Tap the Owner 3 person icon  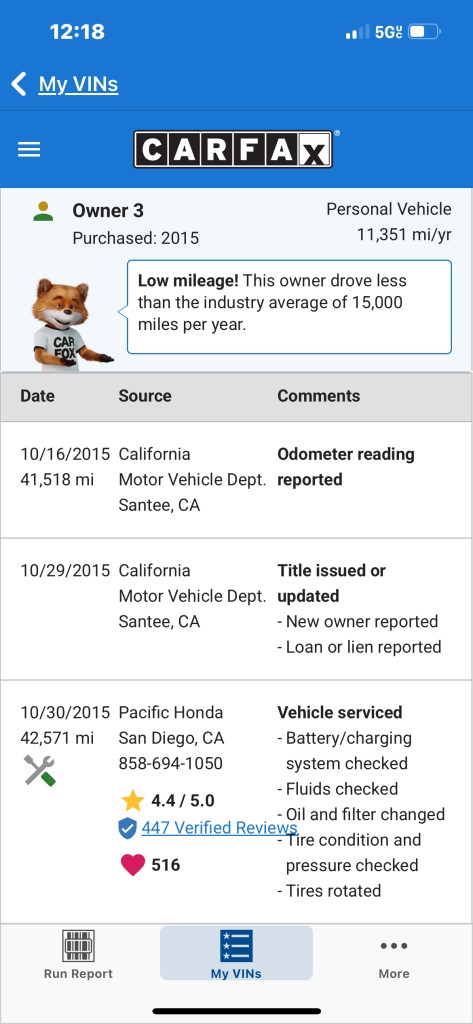(x=43, y=211)
